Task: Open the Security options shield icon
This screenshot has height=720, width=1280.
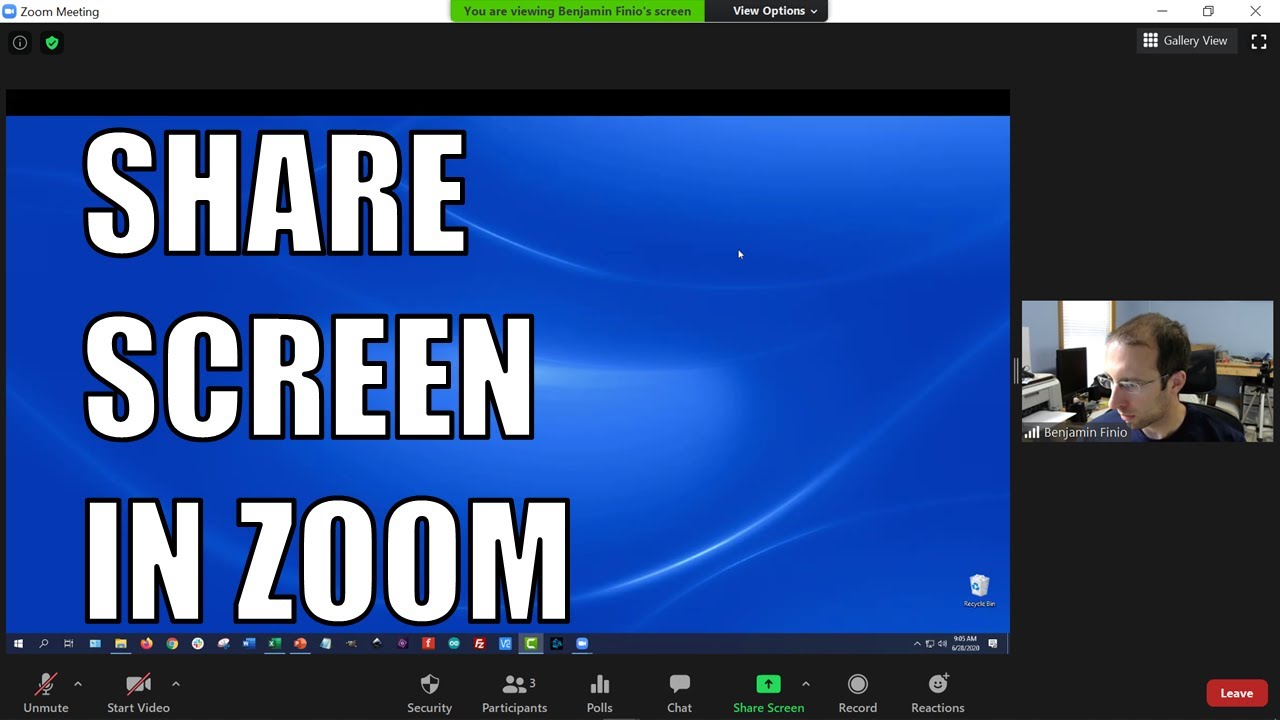Action: [429, 690]
